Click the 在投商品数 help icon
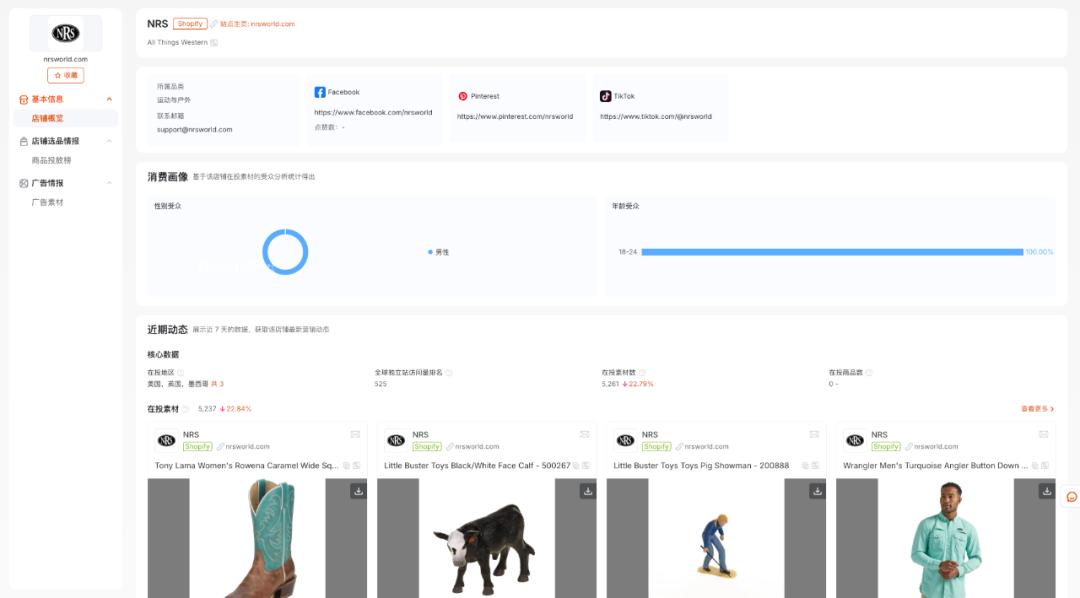Screen dimensions: 1080x598 click(869, 373)
